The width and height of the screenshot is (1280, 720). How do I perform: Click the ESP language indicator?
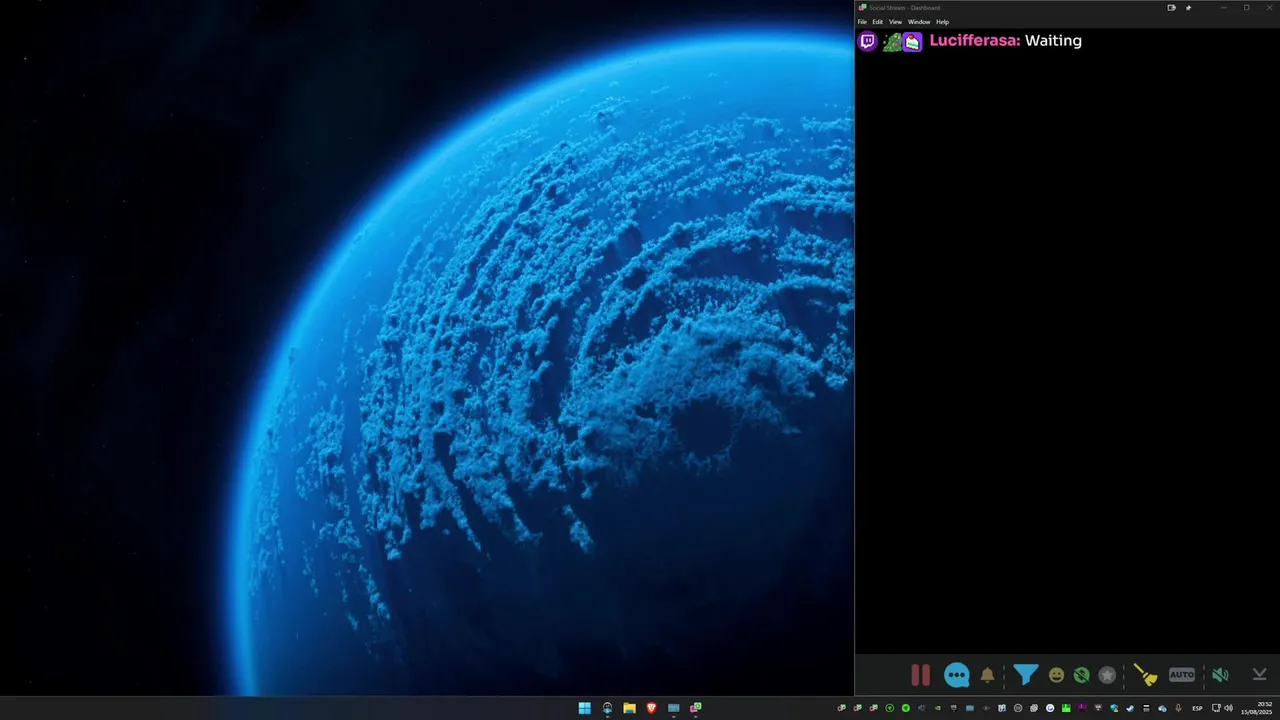(x=1197, y=708)
